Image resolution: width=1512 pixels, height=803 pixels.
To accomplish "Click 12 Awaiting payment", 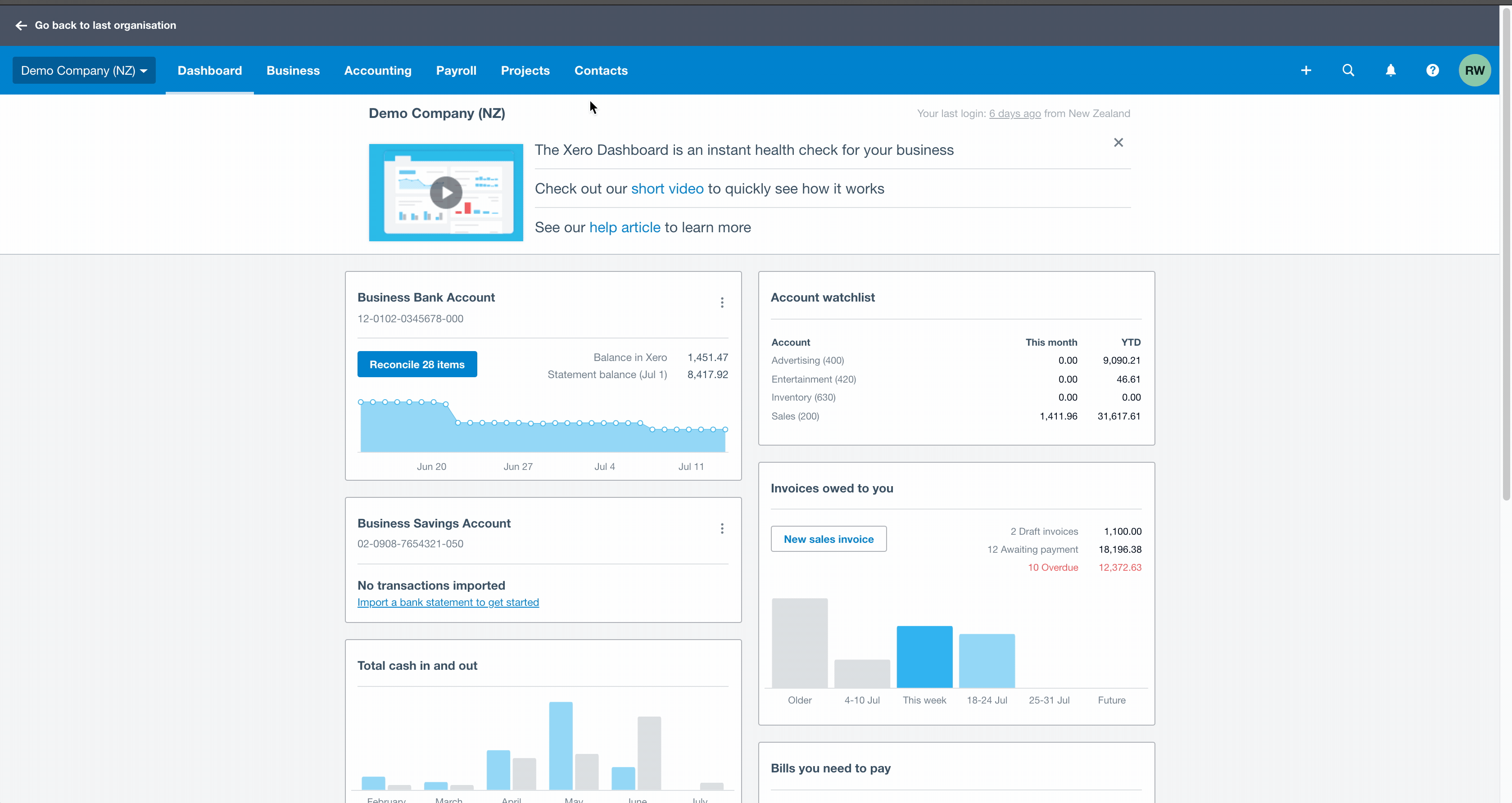I will click(1033, 550).
